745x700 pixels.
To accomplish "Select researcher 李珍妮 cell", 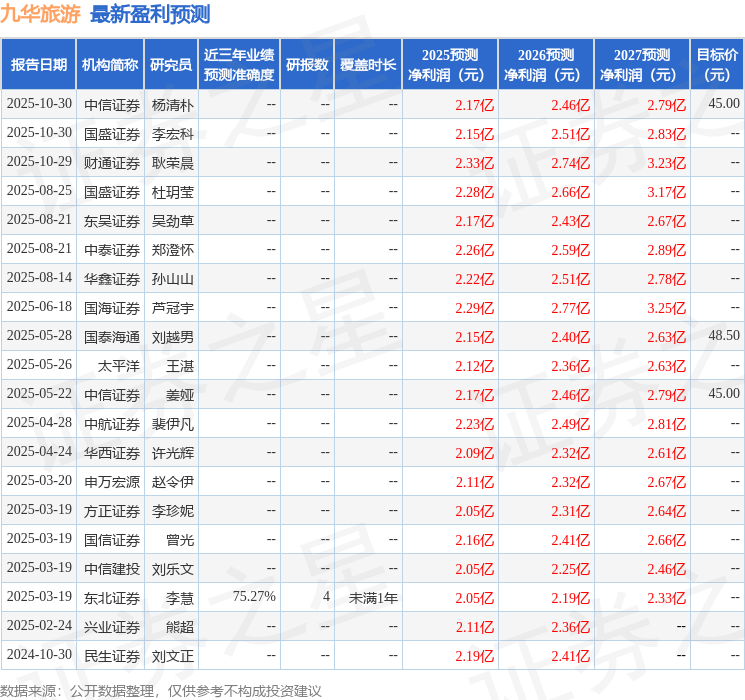I will click(172, 511).
